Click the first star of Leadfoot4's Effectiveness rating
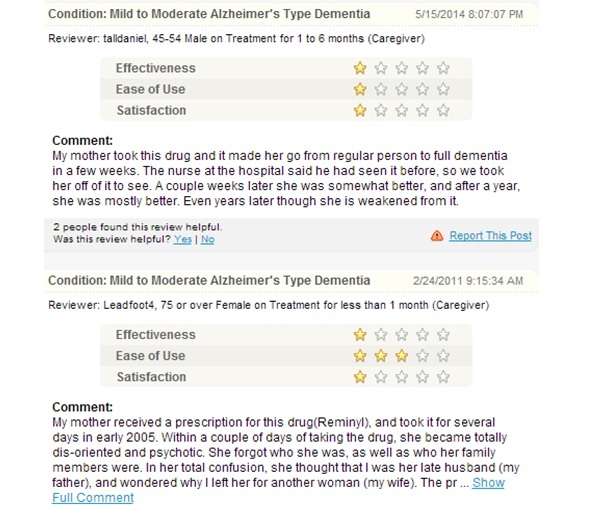The height and width of the screenshot is (509, 600). click(360, 335)
